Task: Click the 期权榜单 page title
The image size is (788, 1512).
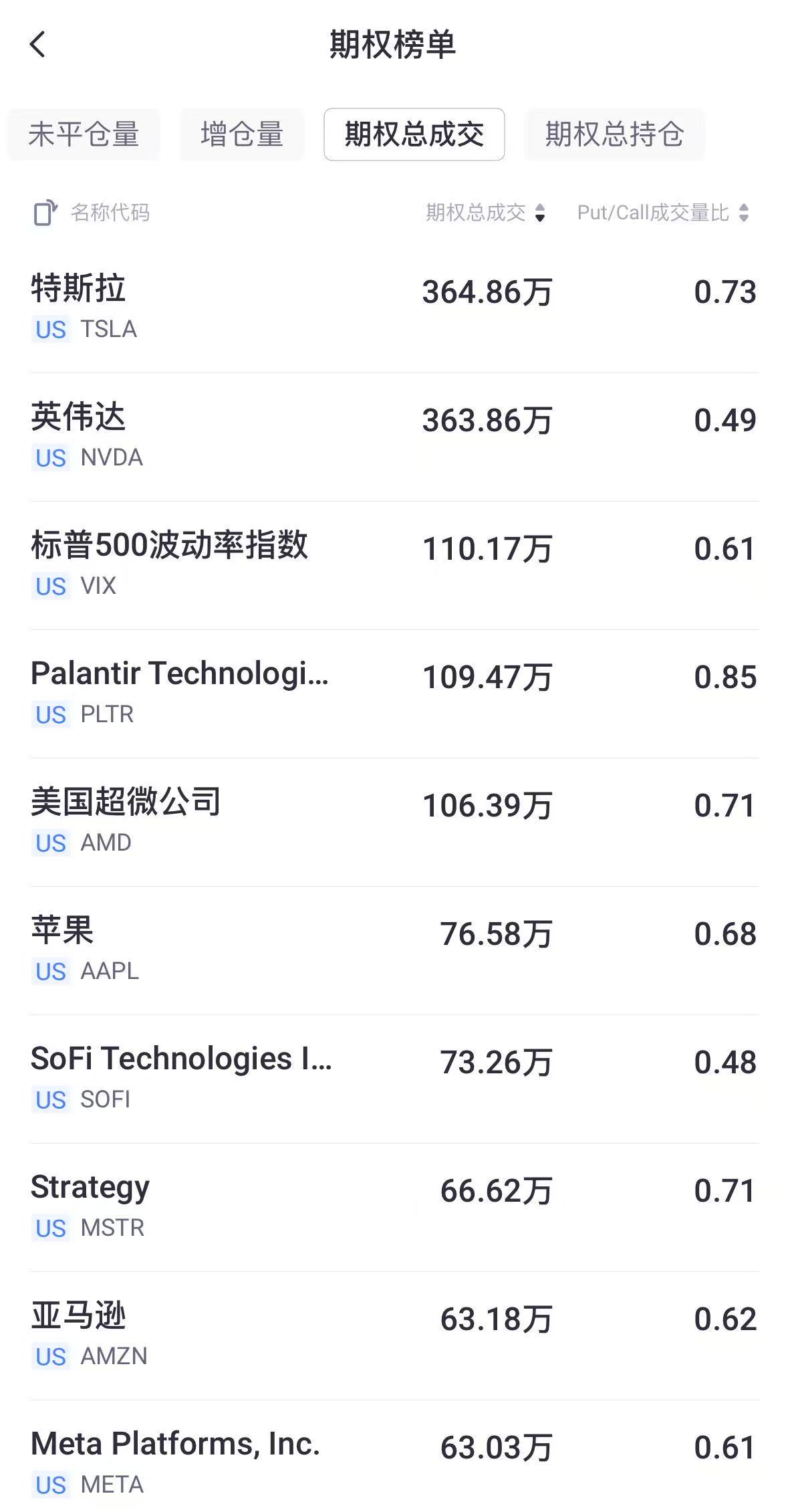Action: click(393, 45)
